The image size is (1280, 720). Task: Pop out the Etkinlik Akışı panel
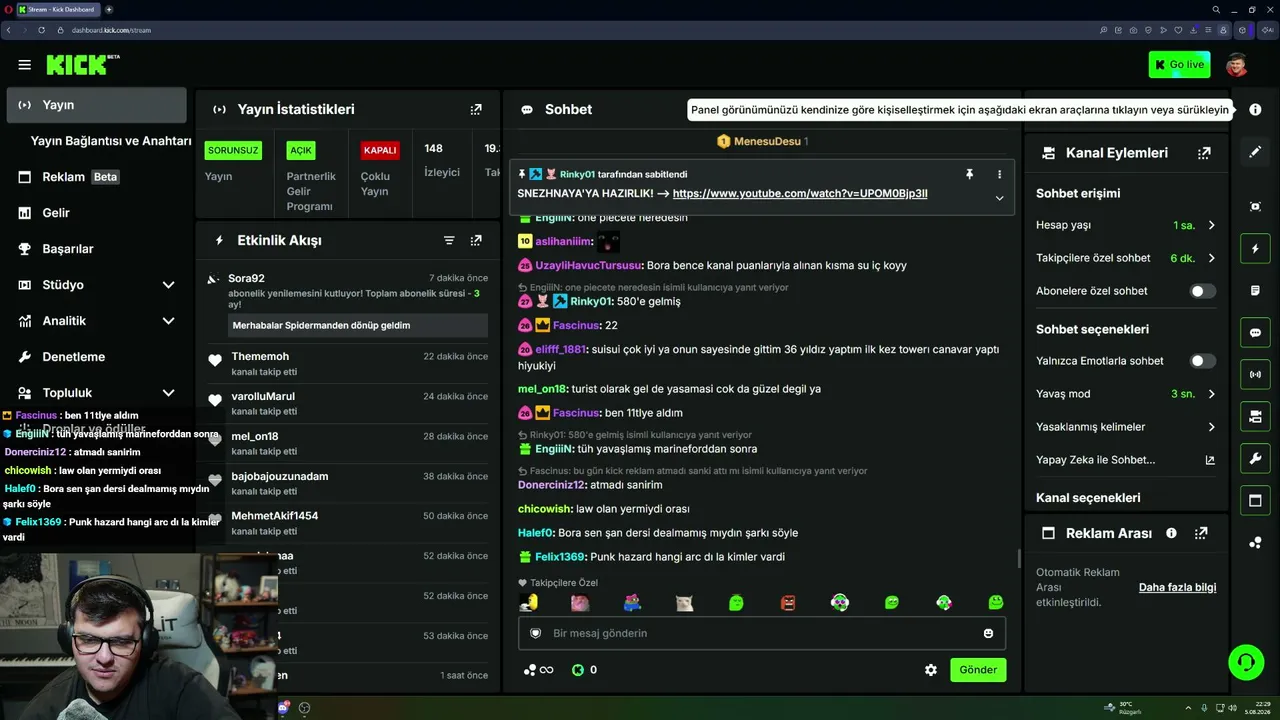(x=476, y=241)
